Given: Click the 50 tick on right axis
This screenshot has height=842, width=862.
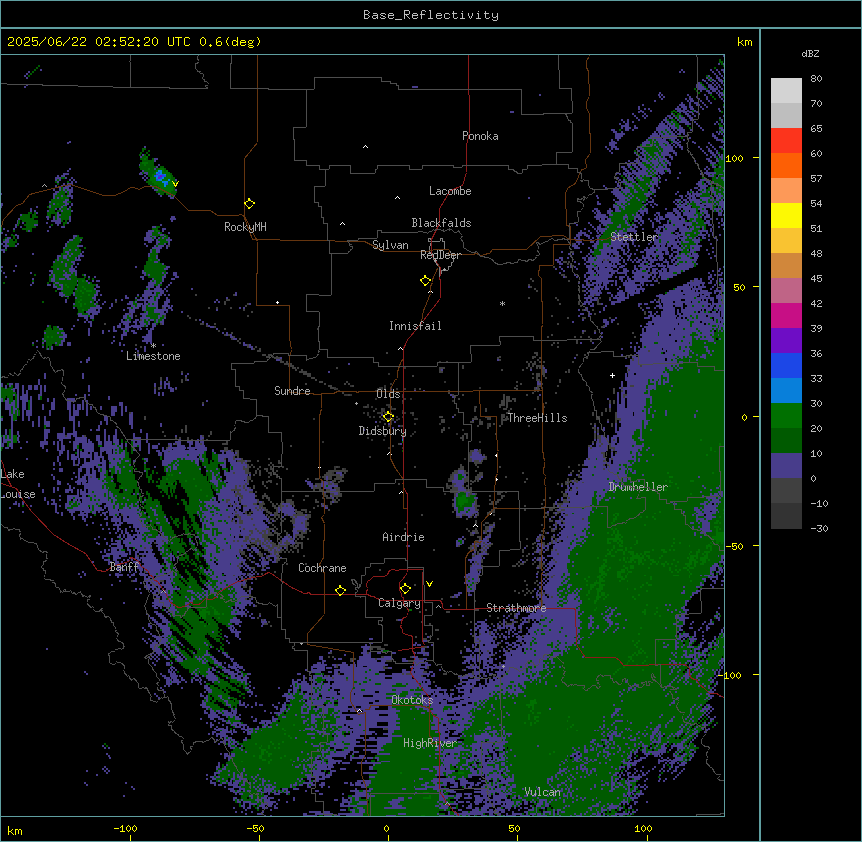Looking at the screenshot, I should (739, 287).
